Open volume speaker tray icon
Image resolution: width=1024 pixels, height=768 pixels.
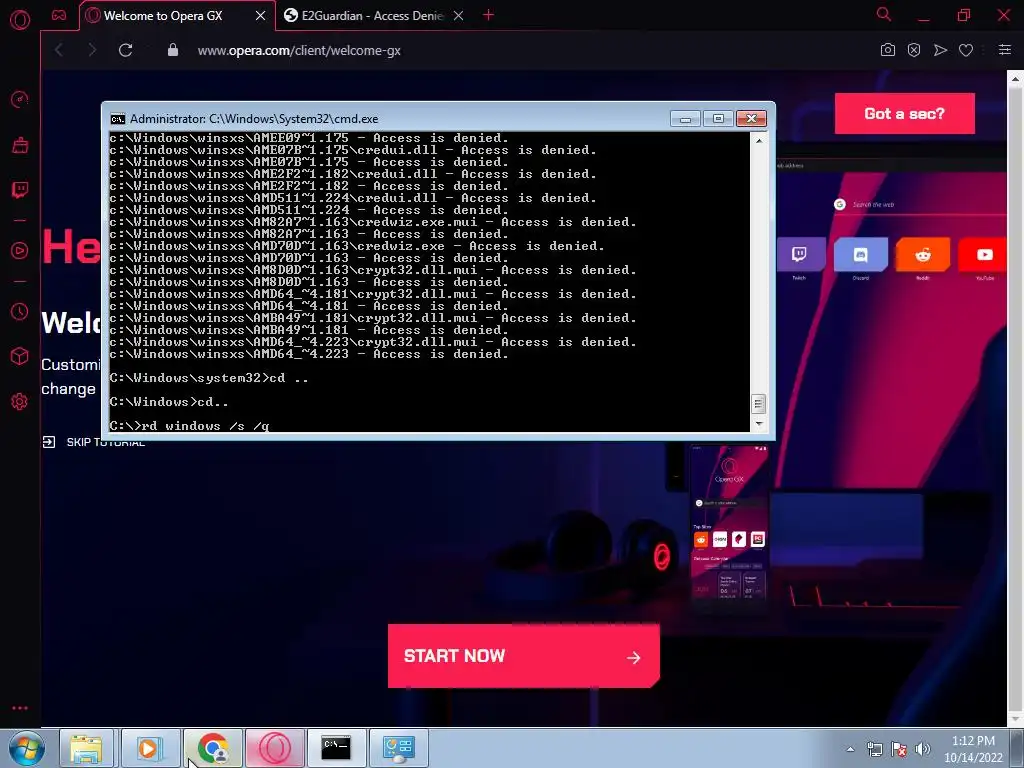(922, 749)
